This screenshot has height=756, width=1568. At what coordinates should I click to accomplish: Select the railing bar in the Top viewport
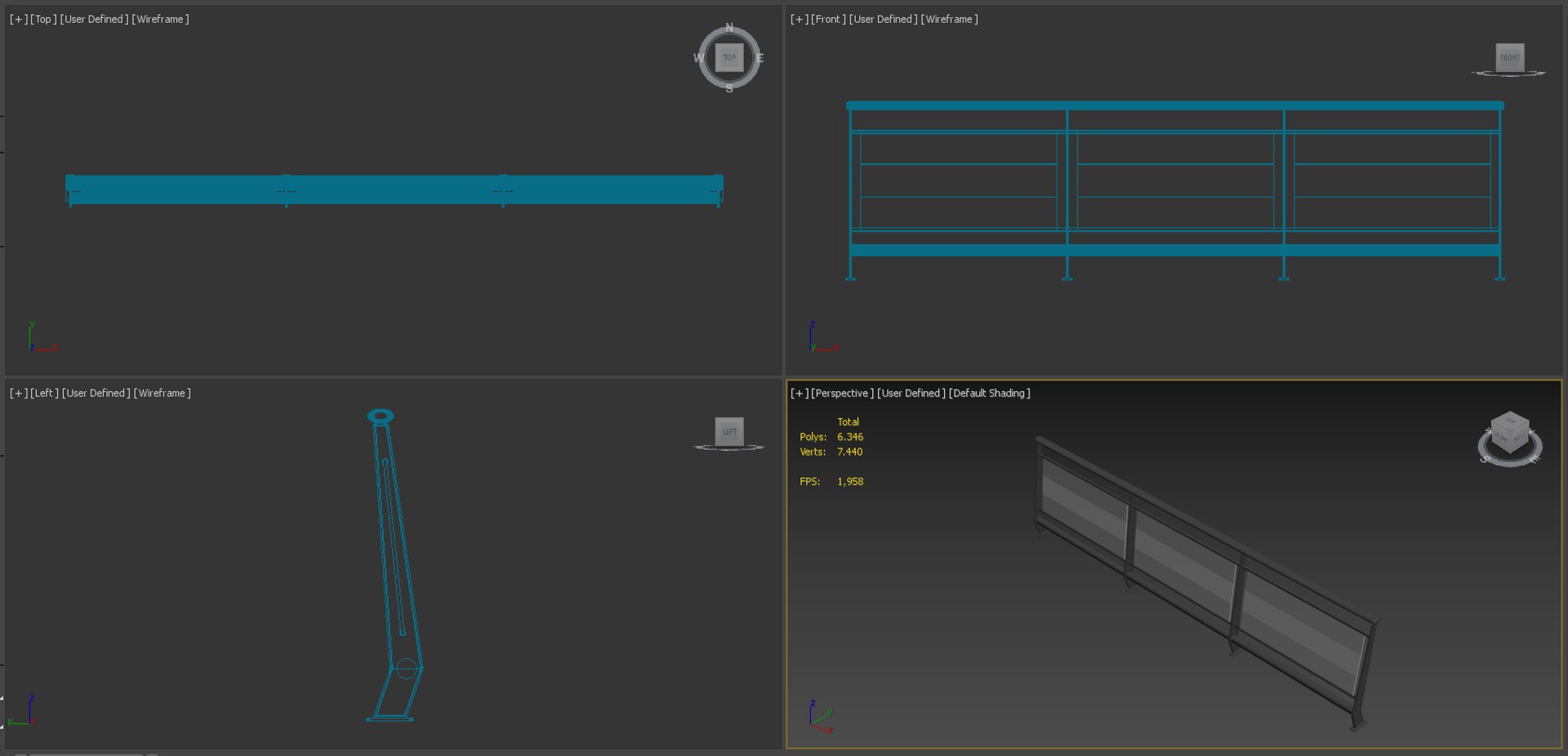394,189
